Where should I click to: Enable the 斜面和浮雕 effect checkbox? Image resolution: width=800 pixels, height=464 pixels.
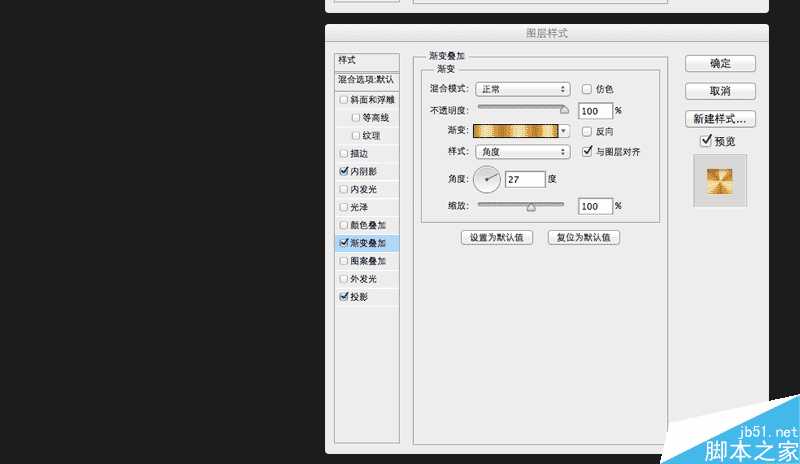(344, 100)
